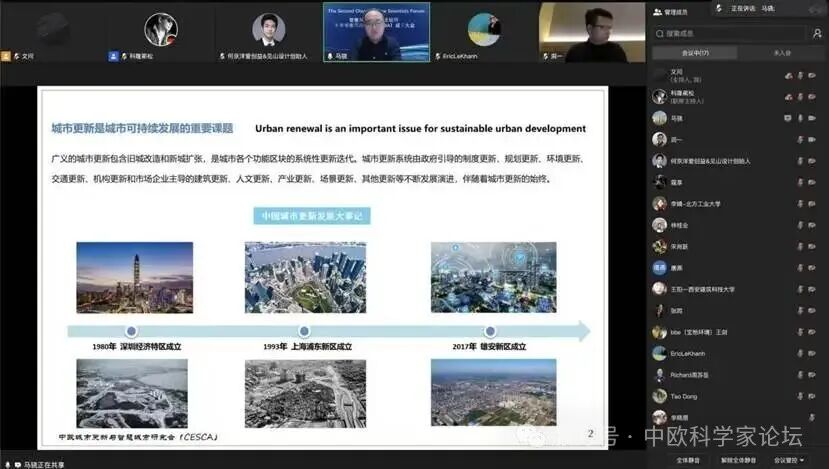Image resolution: width=829 pixels, height=469 pixels.
Task: Click microphone icon for 林桂金
Action: (x=800, y=225)
